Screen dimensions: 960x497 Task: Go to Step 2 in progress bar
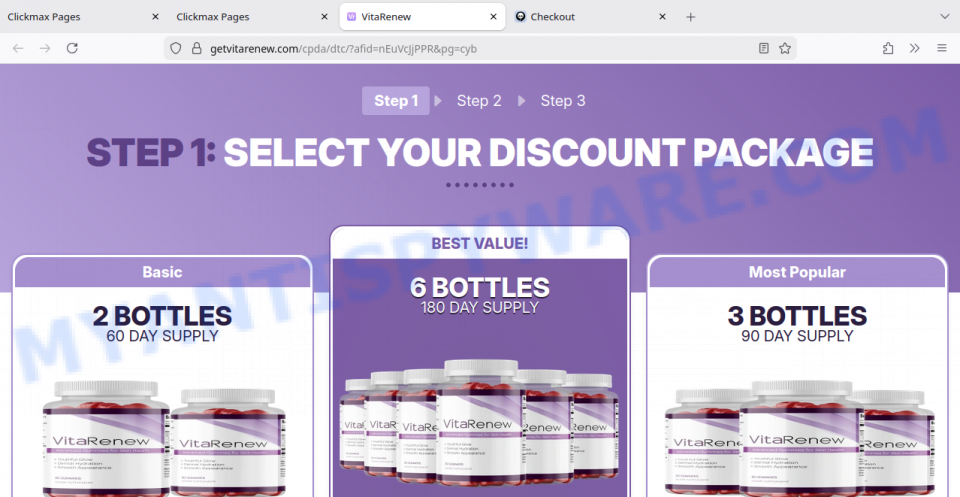(479, 100)
